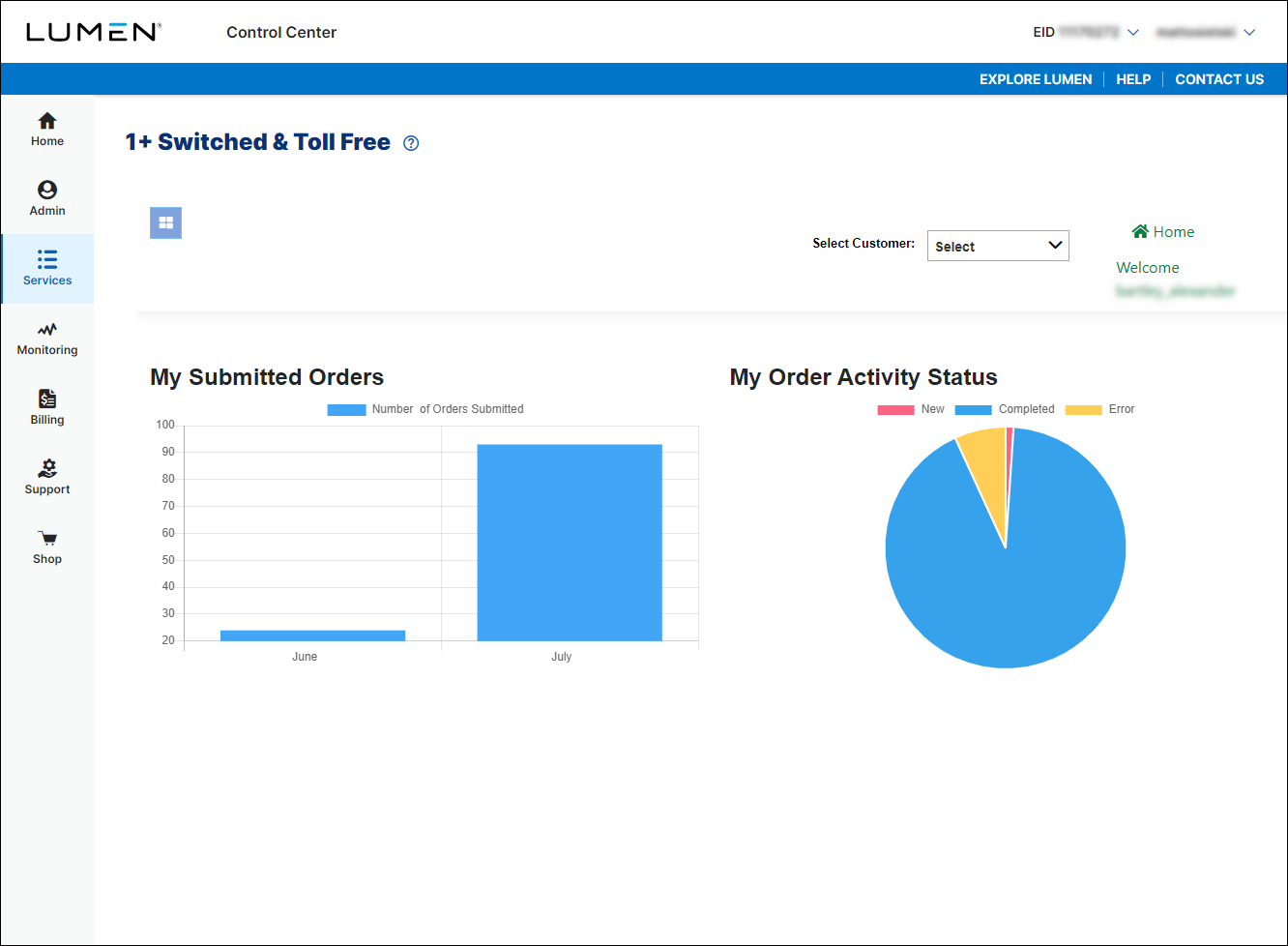Click the CONTACT US link
Viewport: 1288px width, 946px height.
point(1218,79)
